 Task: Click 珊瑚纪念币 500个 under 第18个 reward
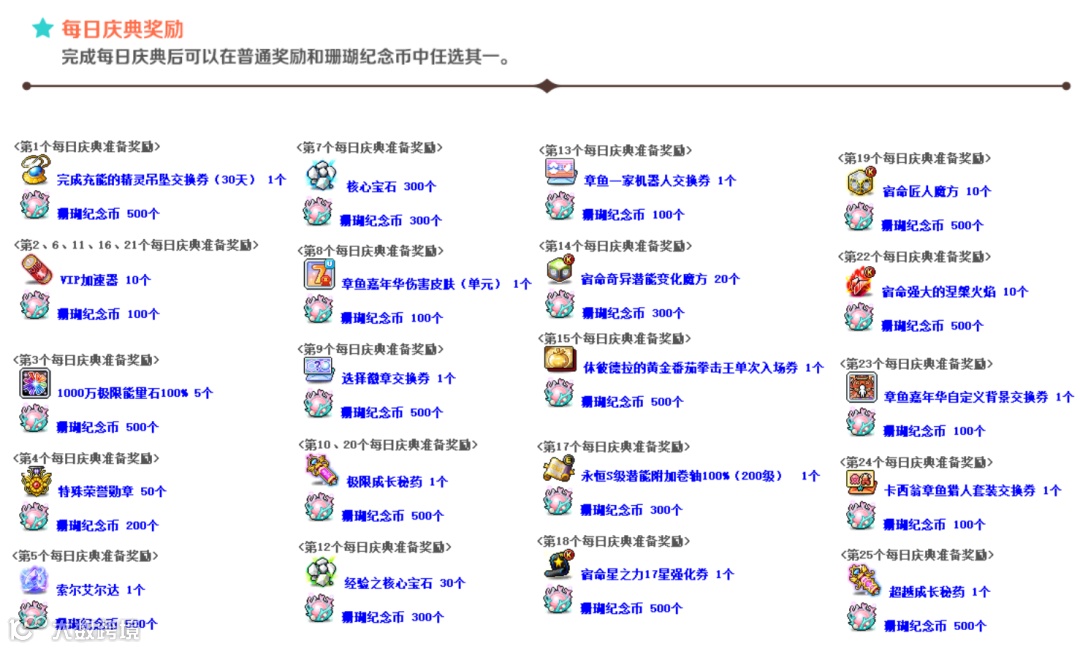[632, 608]
